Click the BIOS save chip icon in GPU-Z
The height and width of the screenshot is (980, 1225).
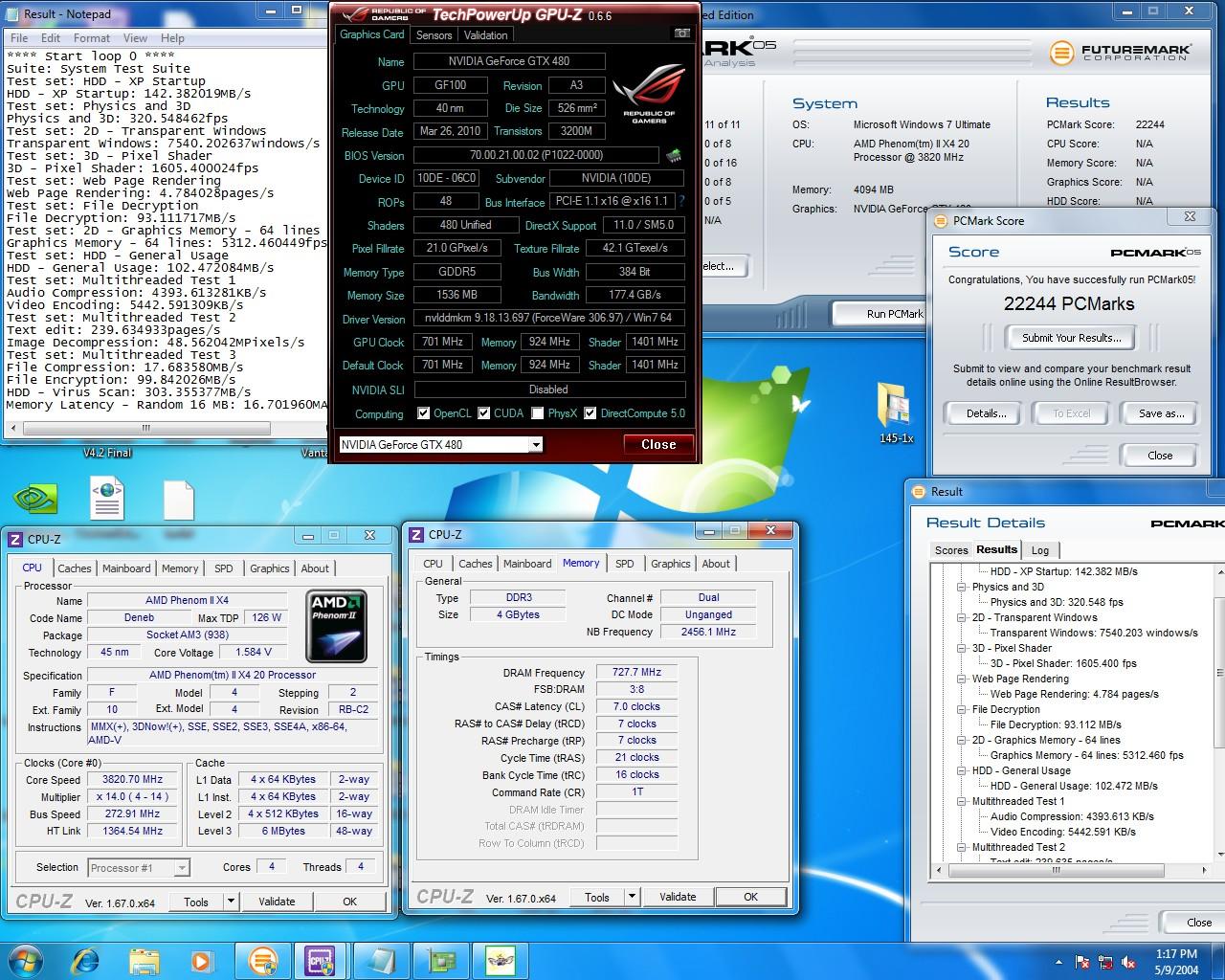pyautogui.click(x=674, y=155)
